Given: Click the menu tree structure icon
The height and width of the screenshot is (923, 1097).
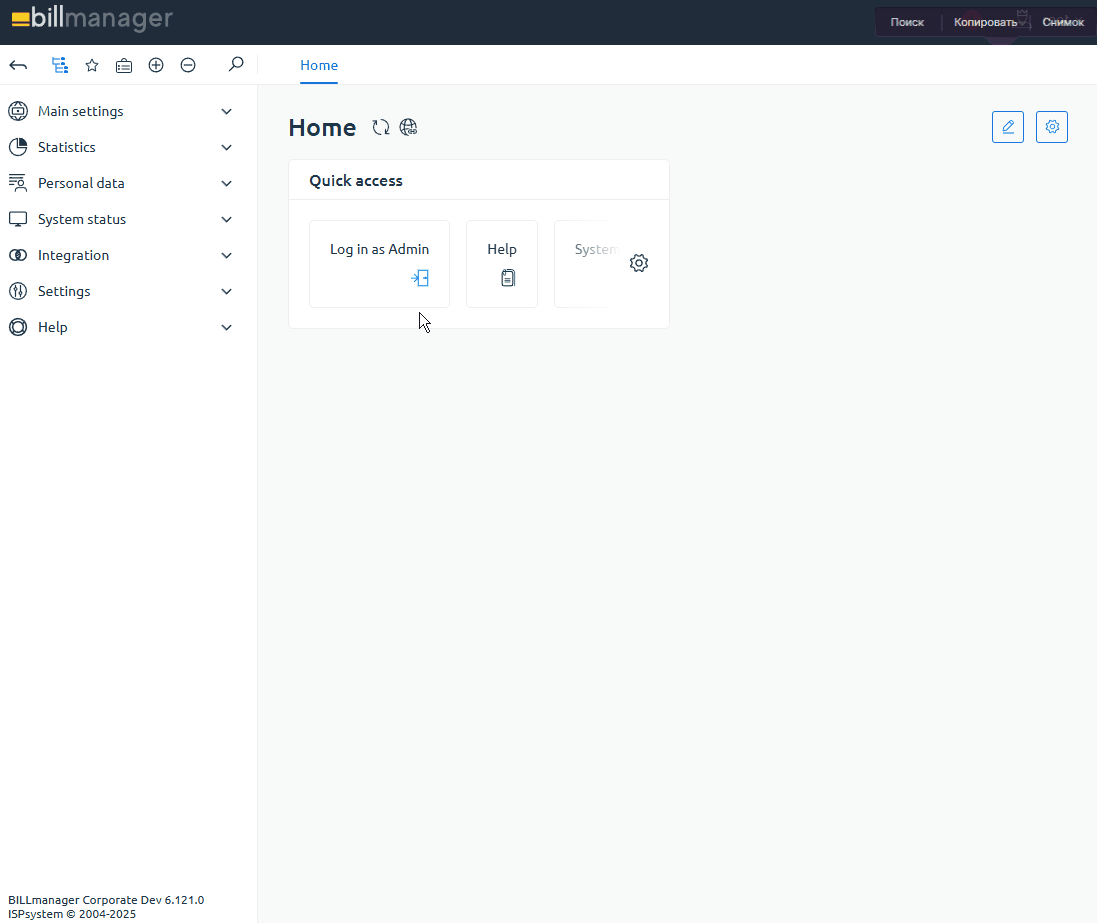Looking at the screenshot, I should coord(60,65).
